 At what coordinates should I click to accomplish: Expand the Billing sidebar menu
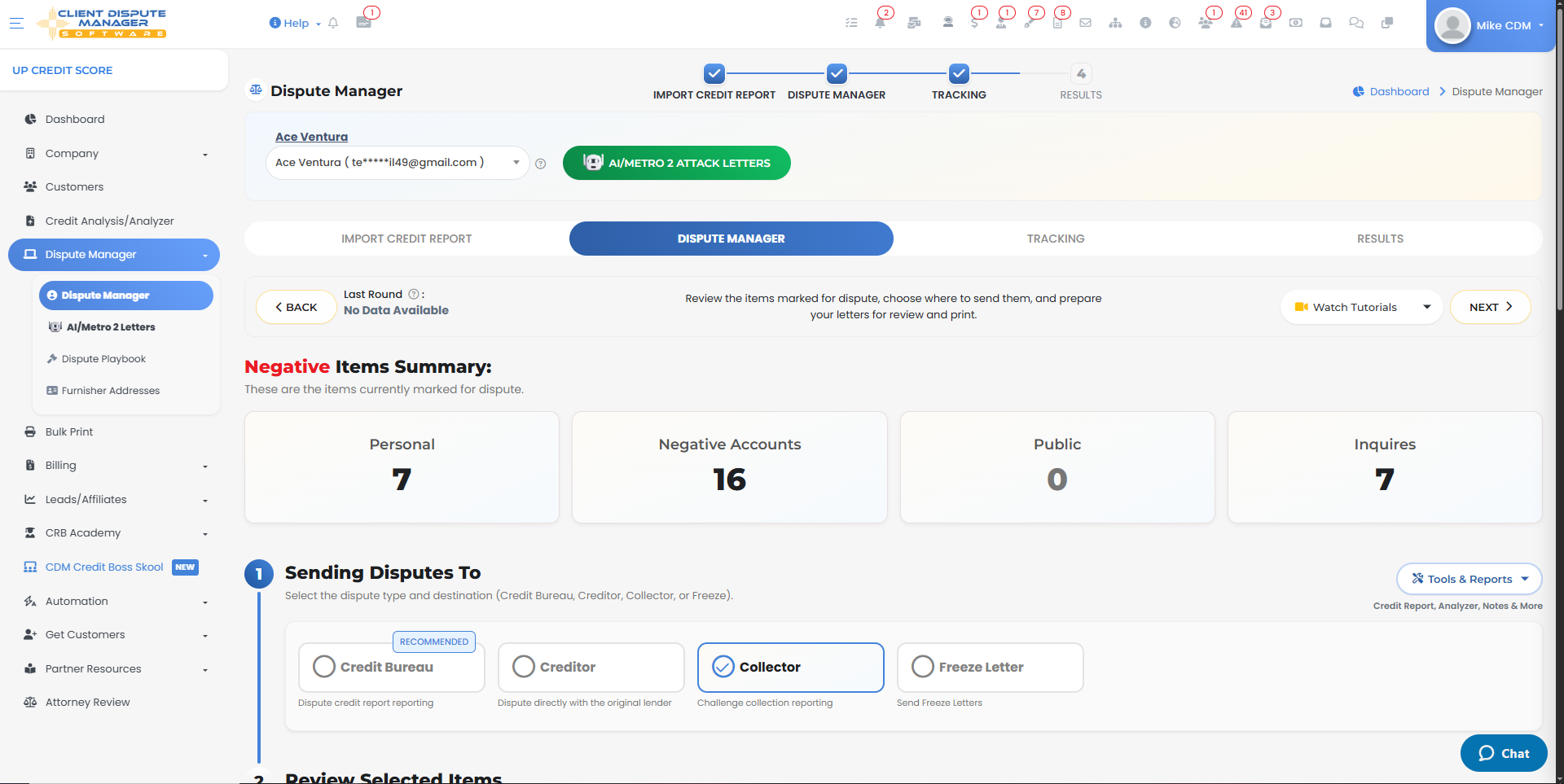coord(114,466)
